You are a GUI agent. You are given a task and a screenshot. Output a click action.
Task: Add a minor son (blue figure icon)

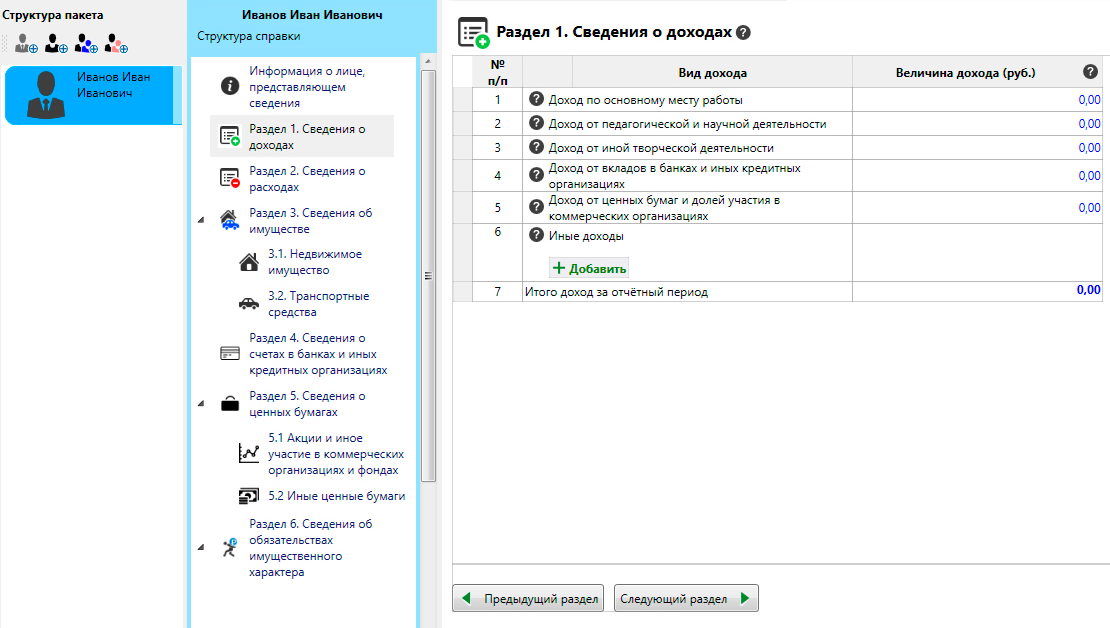point(86,44)
